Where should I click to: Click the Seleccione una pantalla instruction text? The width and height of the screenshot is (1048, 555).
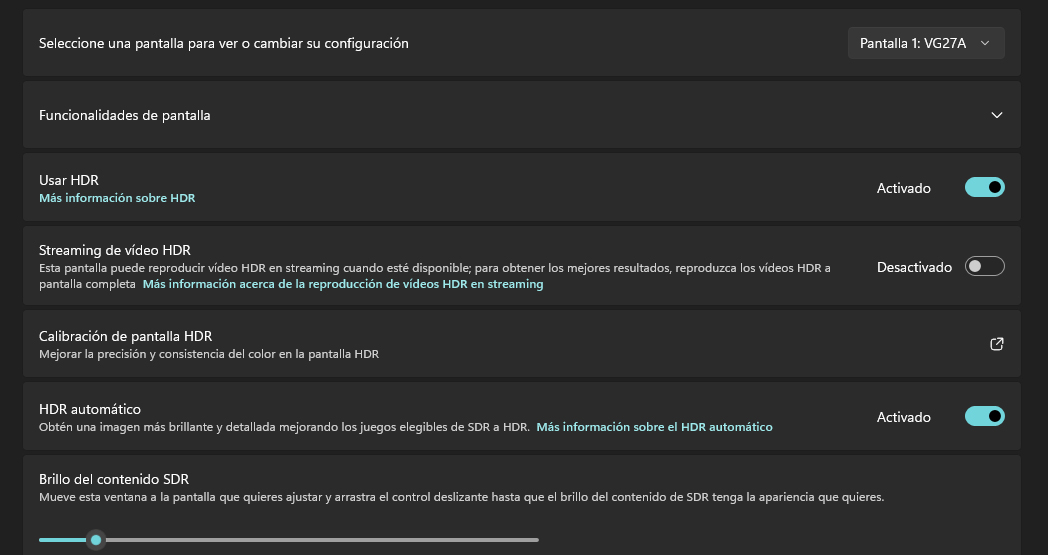tap(224, 43)
